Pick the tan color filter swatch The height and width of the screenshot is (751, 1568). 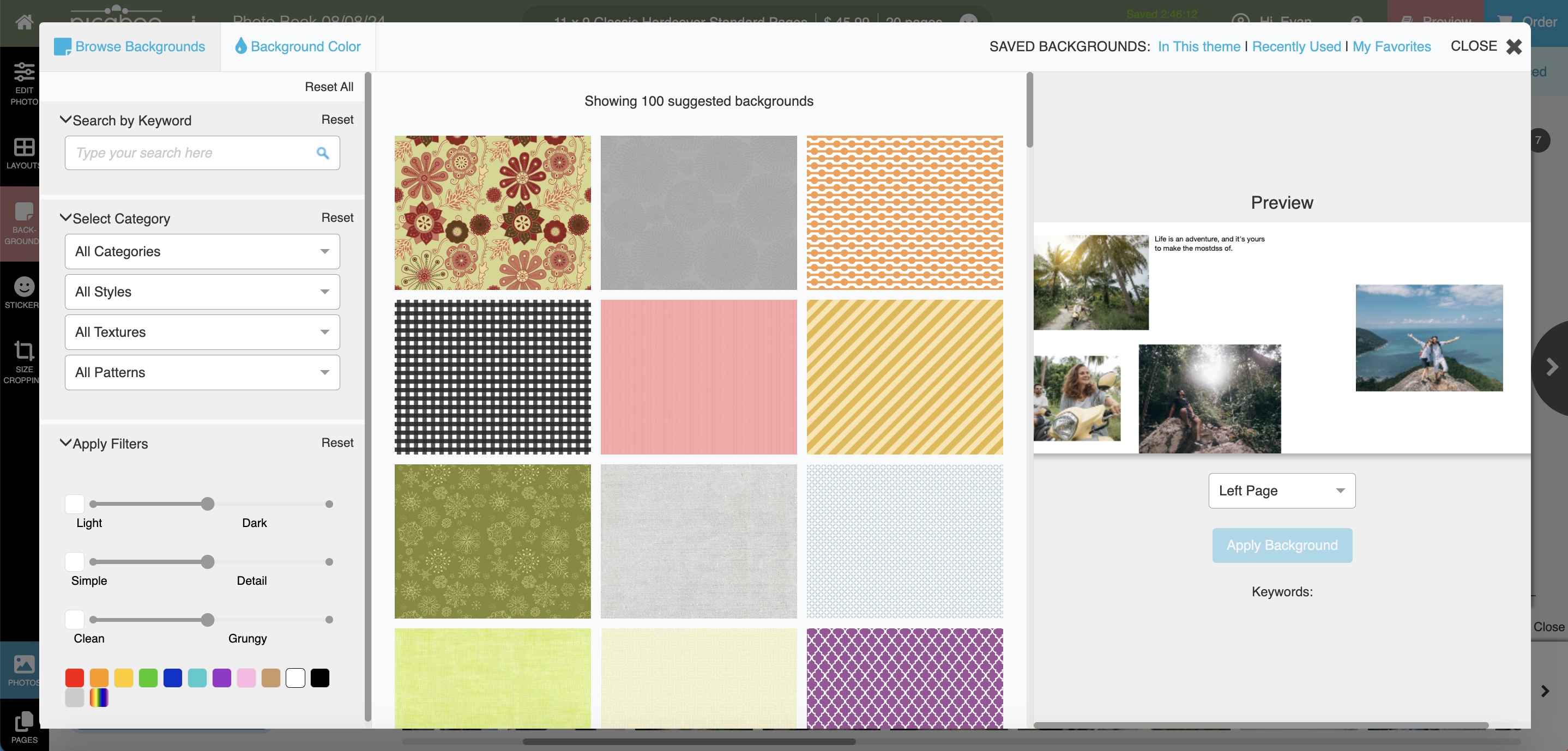271,677
